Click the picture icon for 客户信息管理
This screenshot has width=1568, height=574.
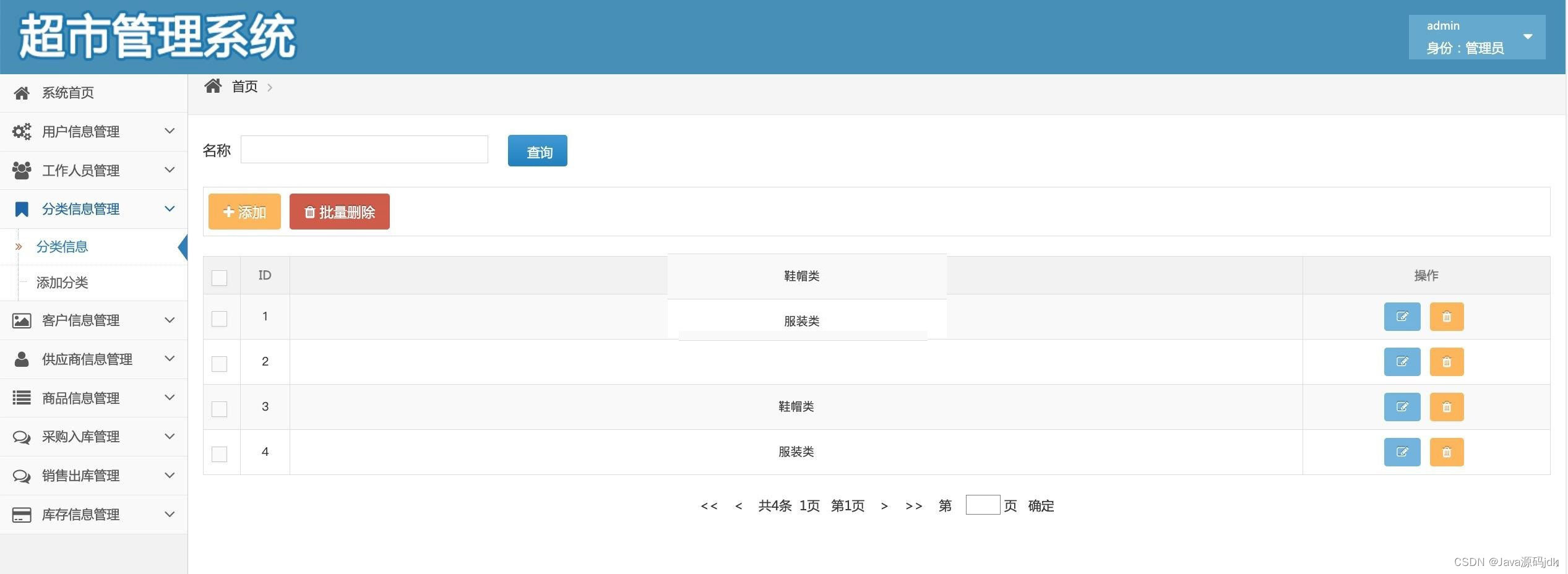(x=22, y=320)
